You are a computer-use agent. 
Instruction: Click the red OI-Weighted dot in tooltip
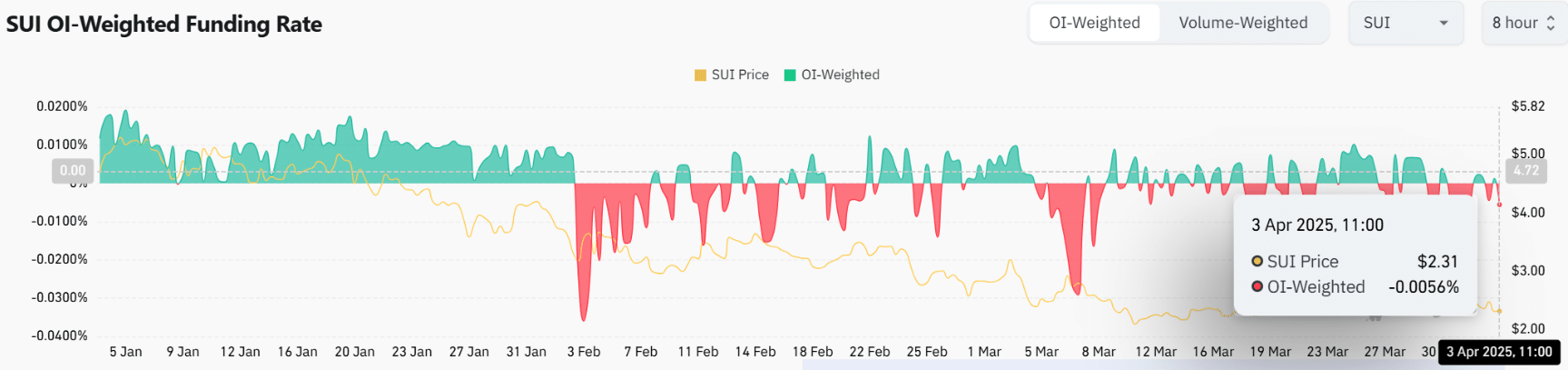point(1257,287)
